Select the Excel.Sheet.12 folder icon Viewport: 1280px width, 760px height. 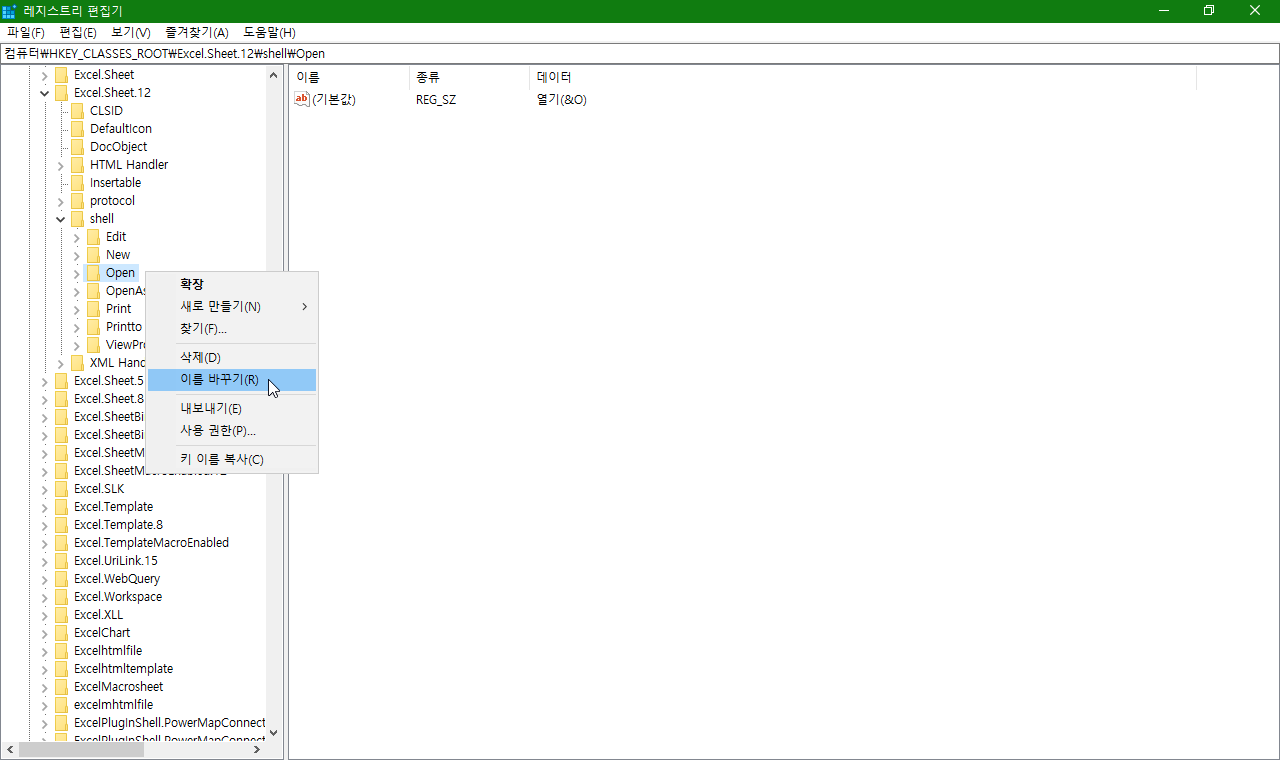point(61,93)
